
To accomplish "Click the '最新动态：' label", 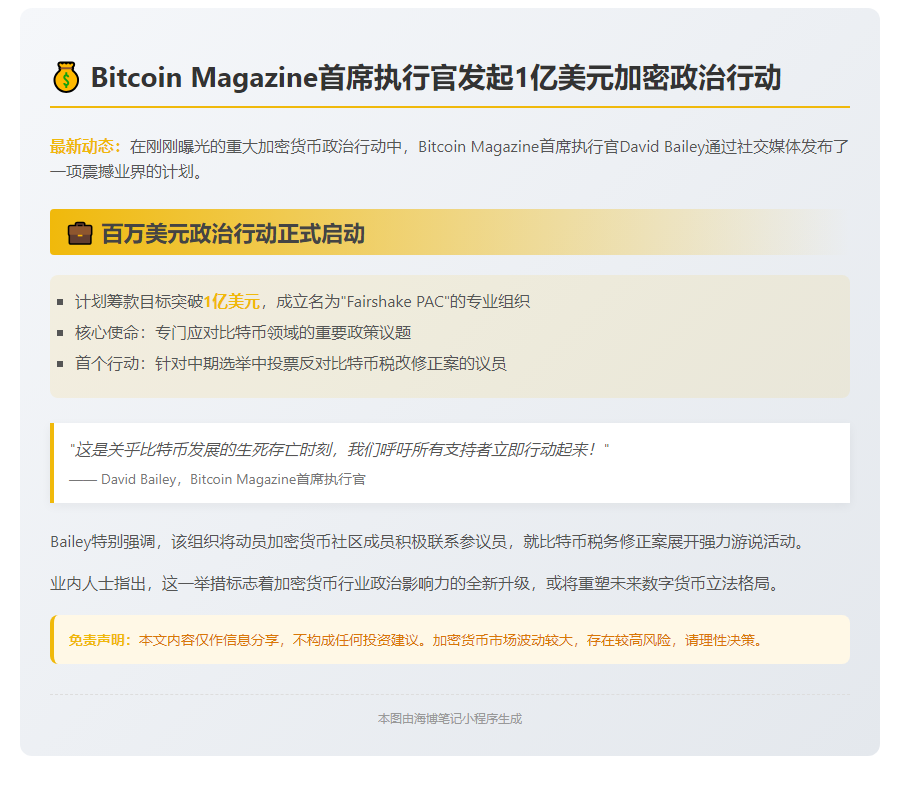I will (x=86, y=147).
